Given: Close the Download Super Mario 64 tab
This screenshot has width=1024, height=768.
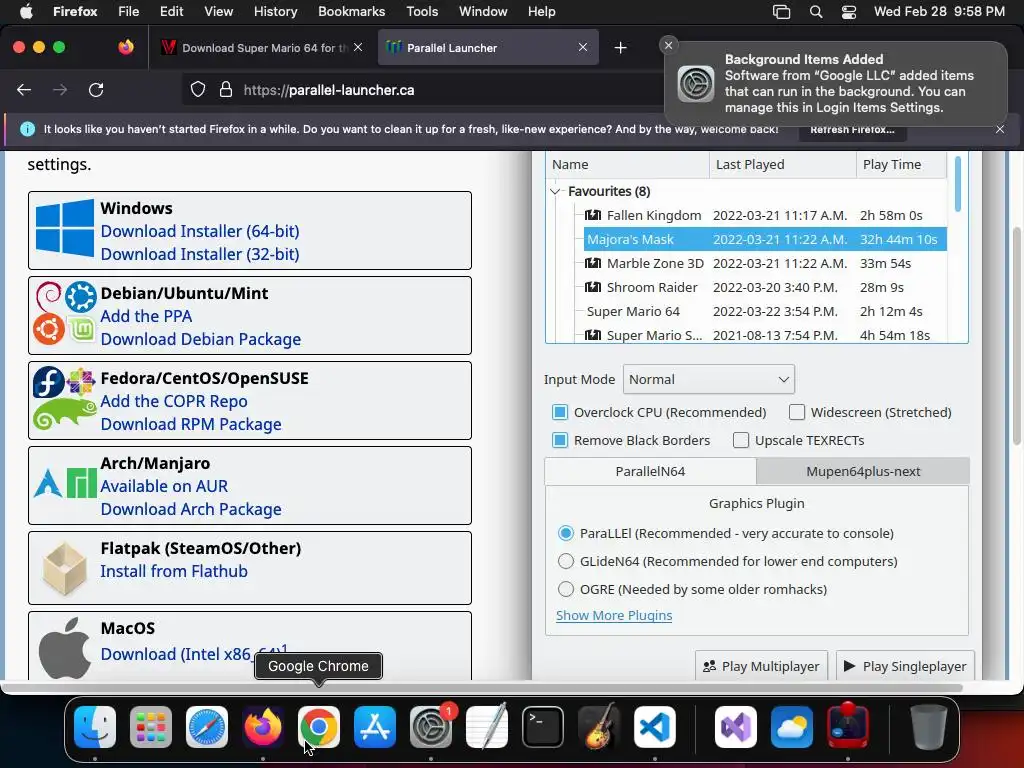Looking at the screenshot, I should pos(358,47).
